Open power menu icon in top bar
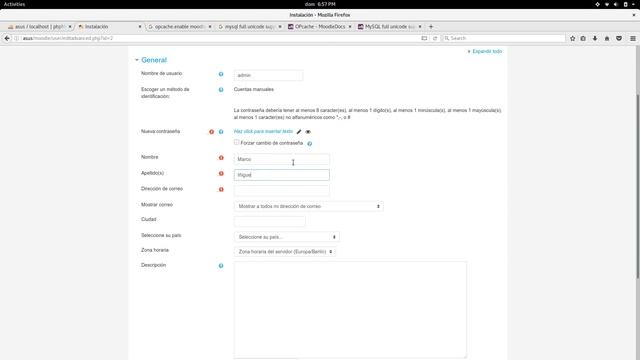The height and width of the screenshot is (360, 640). 633,4
